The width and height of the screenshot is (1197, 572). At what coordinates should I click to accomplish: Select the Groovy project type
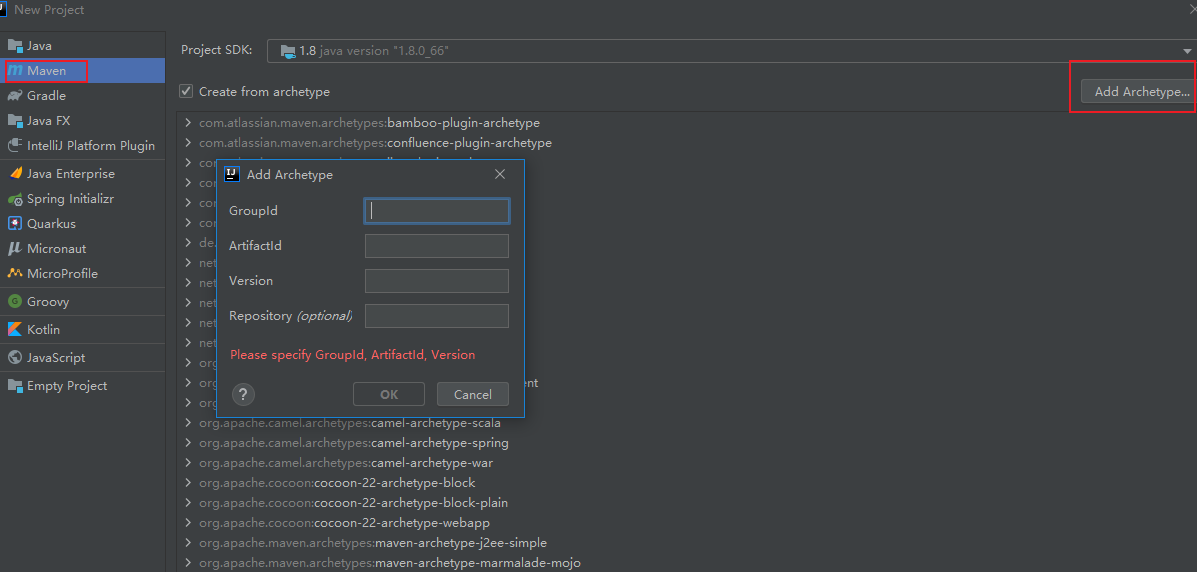(x=82, y=302)
